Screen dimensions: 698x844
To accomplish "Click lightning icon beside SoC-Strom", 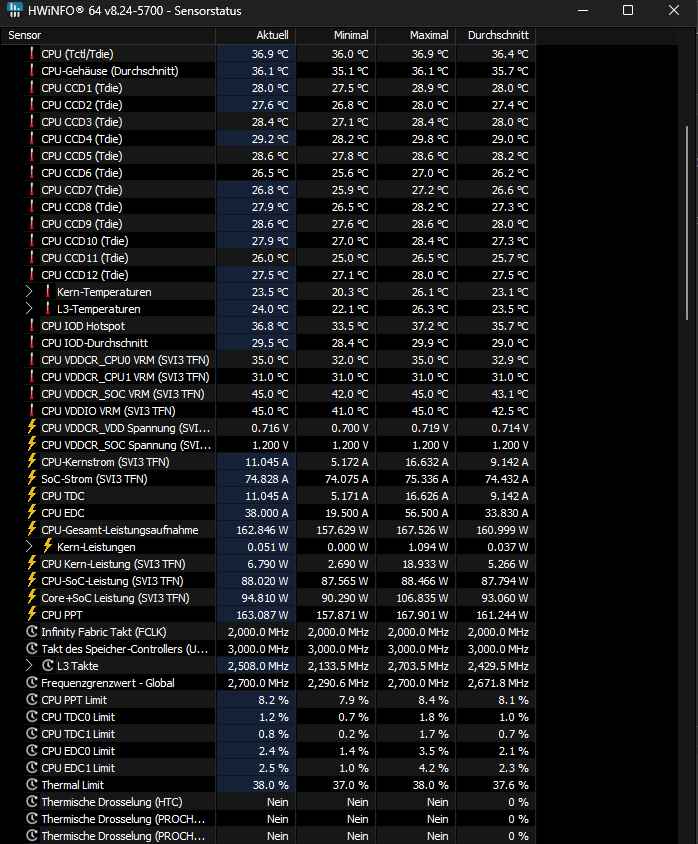I will click(x=32, y=479).
